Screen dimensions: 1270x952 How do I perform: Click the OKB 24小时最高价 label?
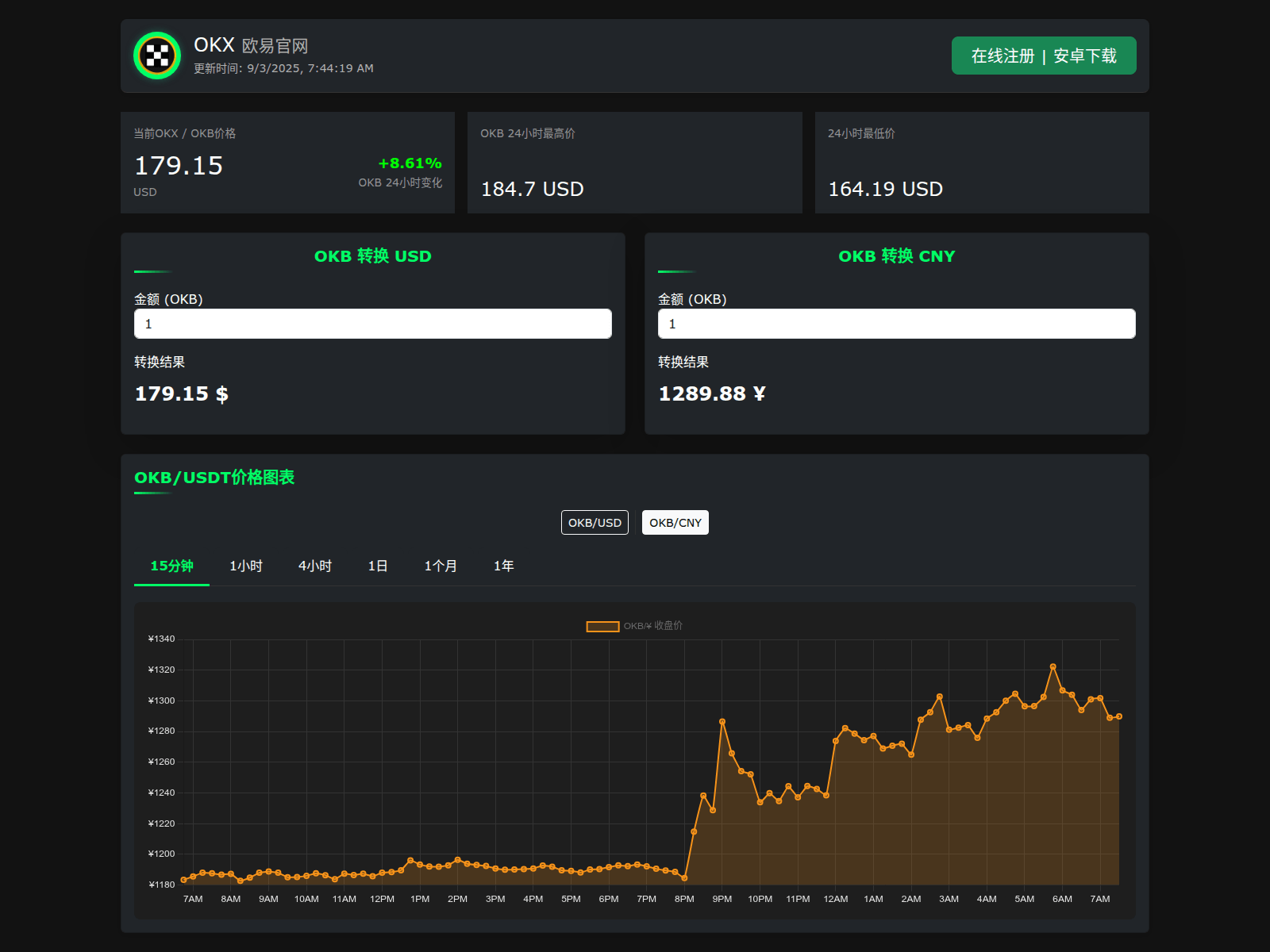[528, 133]
